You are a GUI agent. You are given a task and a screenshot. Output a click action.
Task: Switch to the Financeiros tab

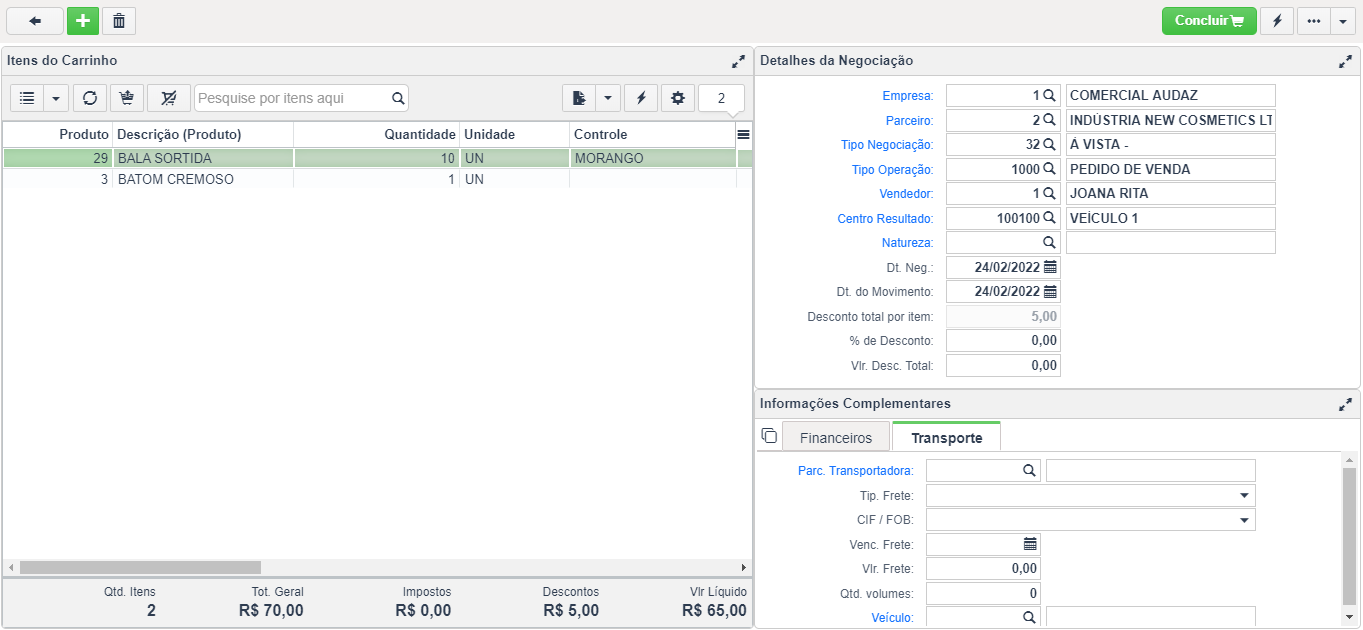pyautogui.click(x=836, y=438)
